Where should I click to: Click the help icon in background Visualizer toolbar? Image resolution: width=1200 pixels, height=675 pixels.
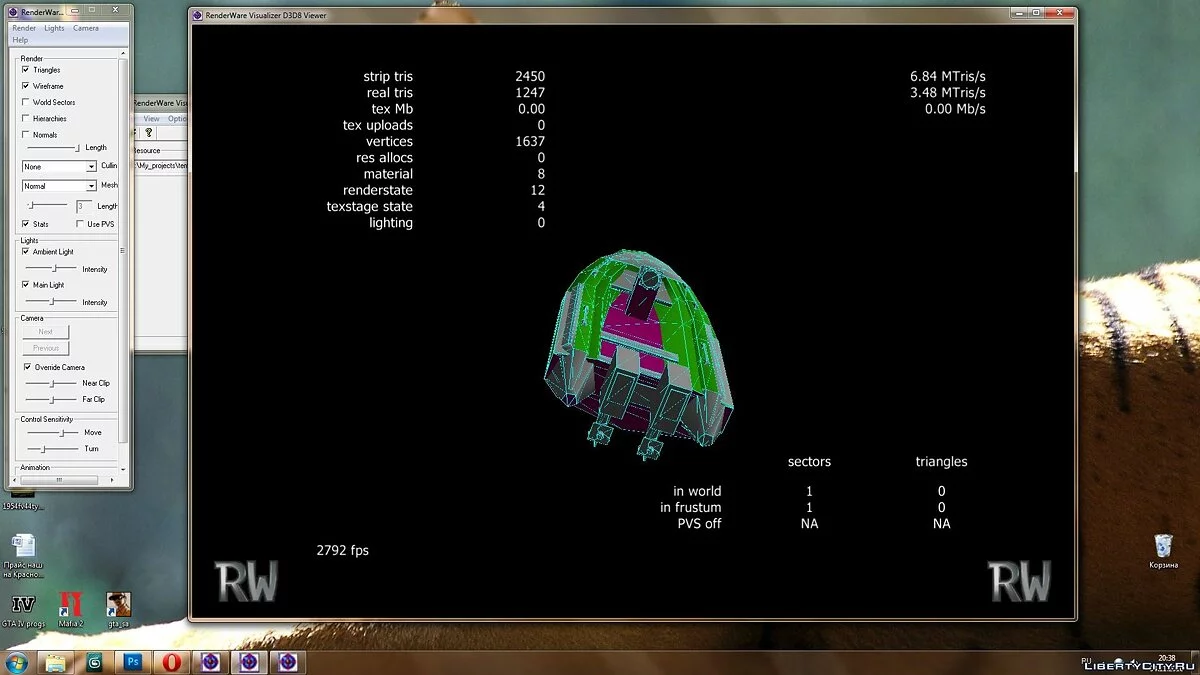click(x=149, y=132)
